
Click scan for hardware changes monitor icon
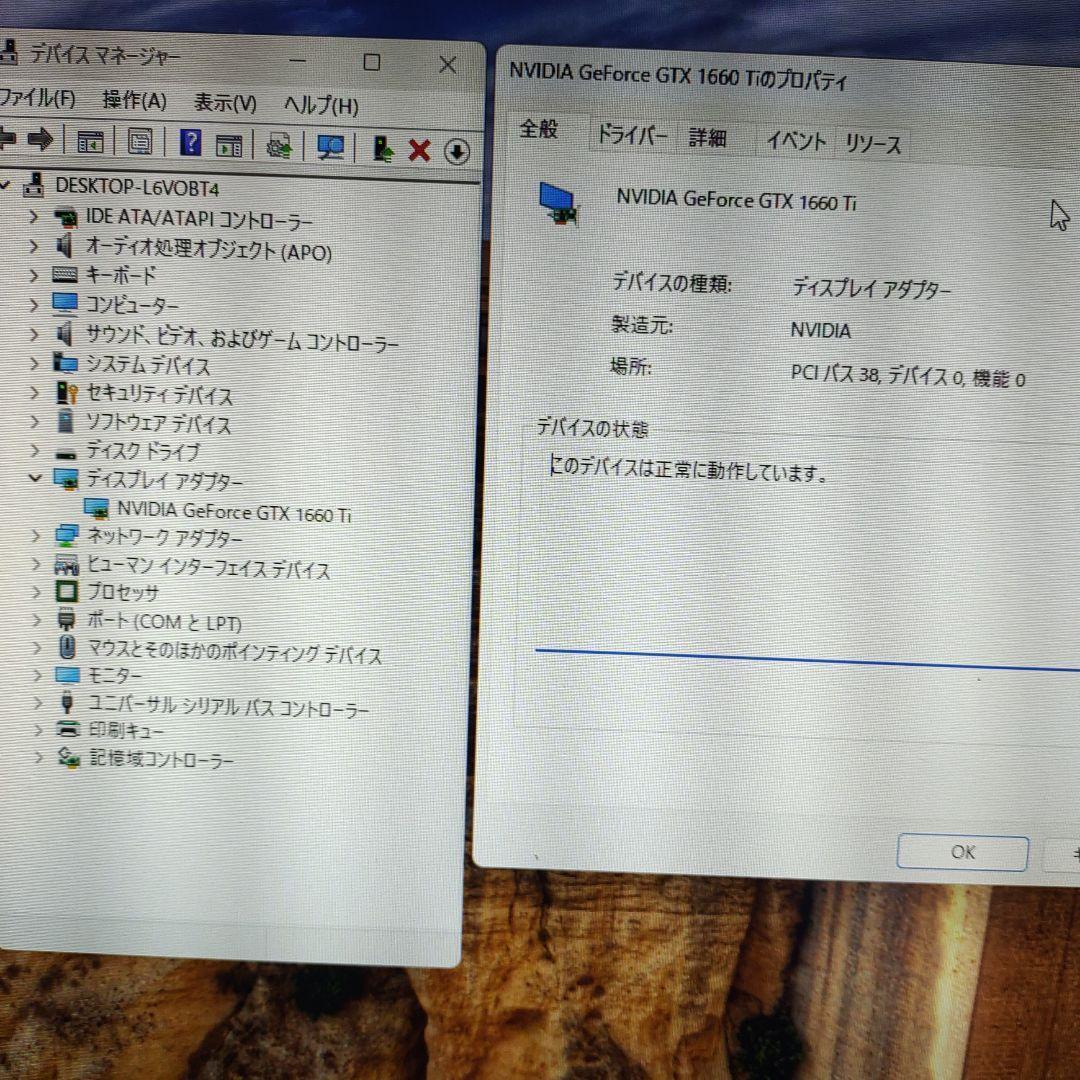click(331, 147)
